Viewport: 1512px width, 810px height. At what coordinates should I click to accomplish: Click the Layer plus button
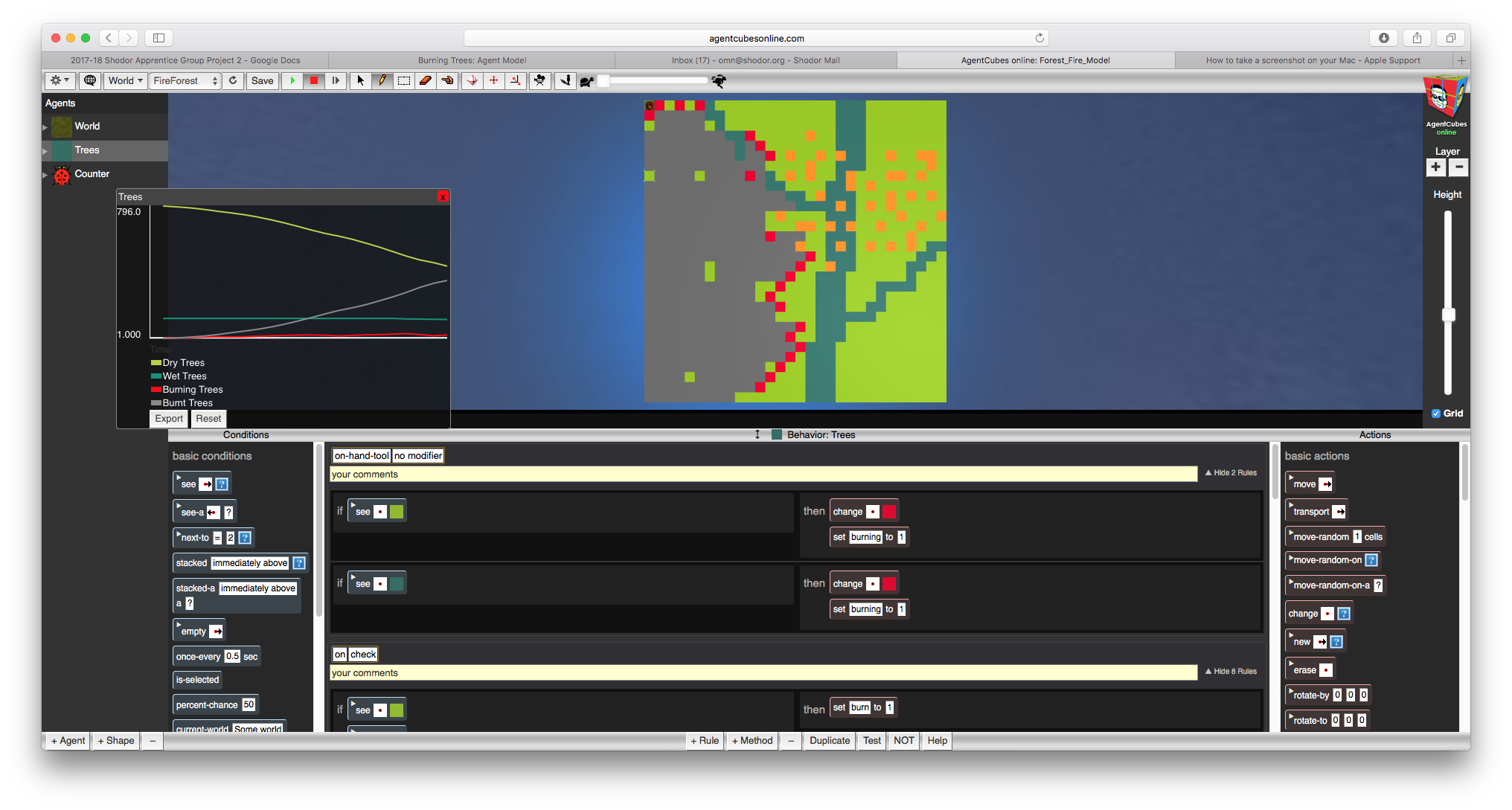[1436, 167]
